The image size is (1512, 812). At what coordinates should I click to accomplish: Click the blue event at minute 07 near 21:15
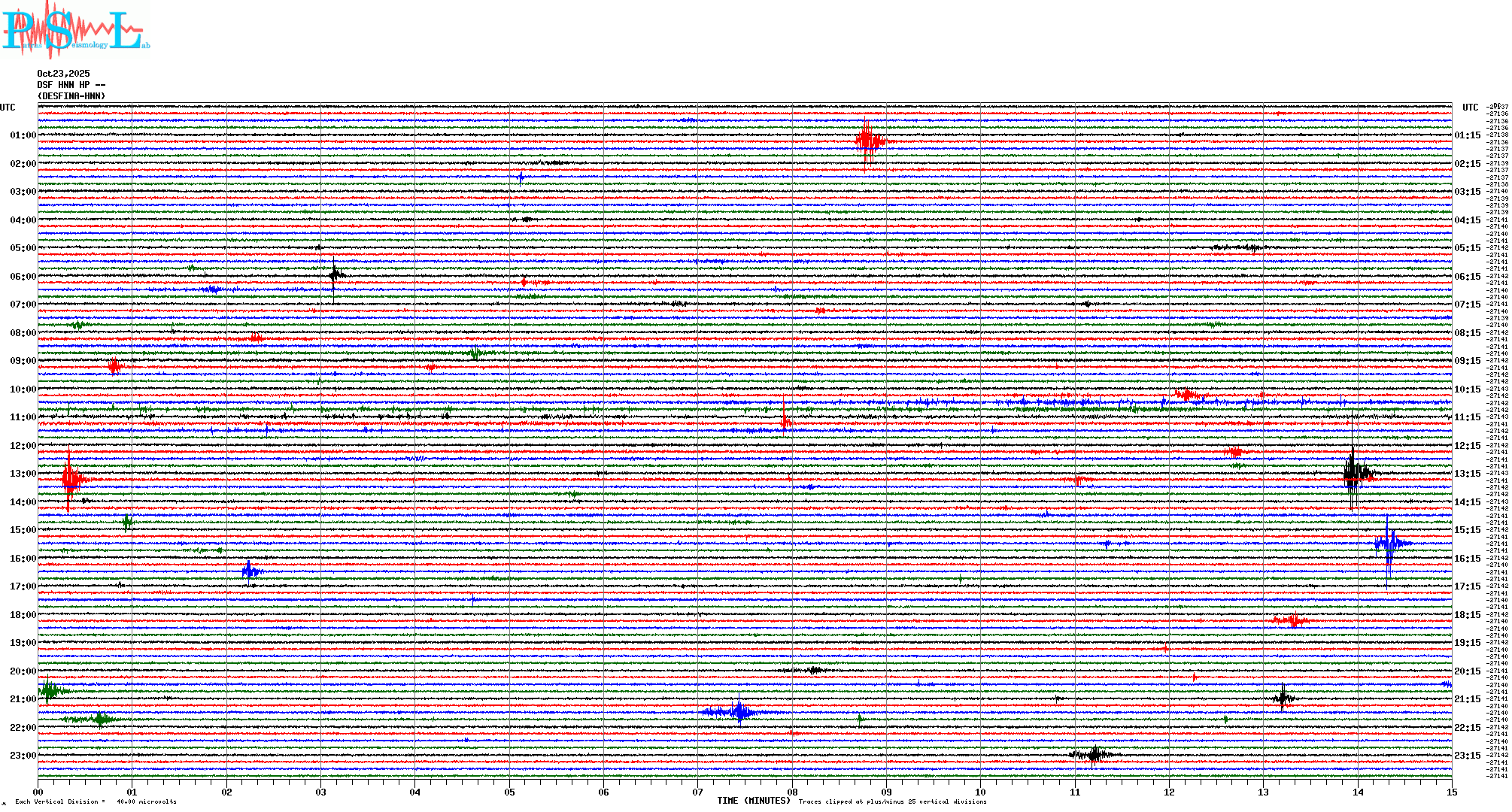739,712
